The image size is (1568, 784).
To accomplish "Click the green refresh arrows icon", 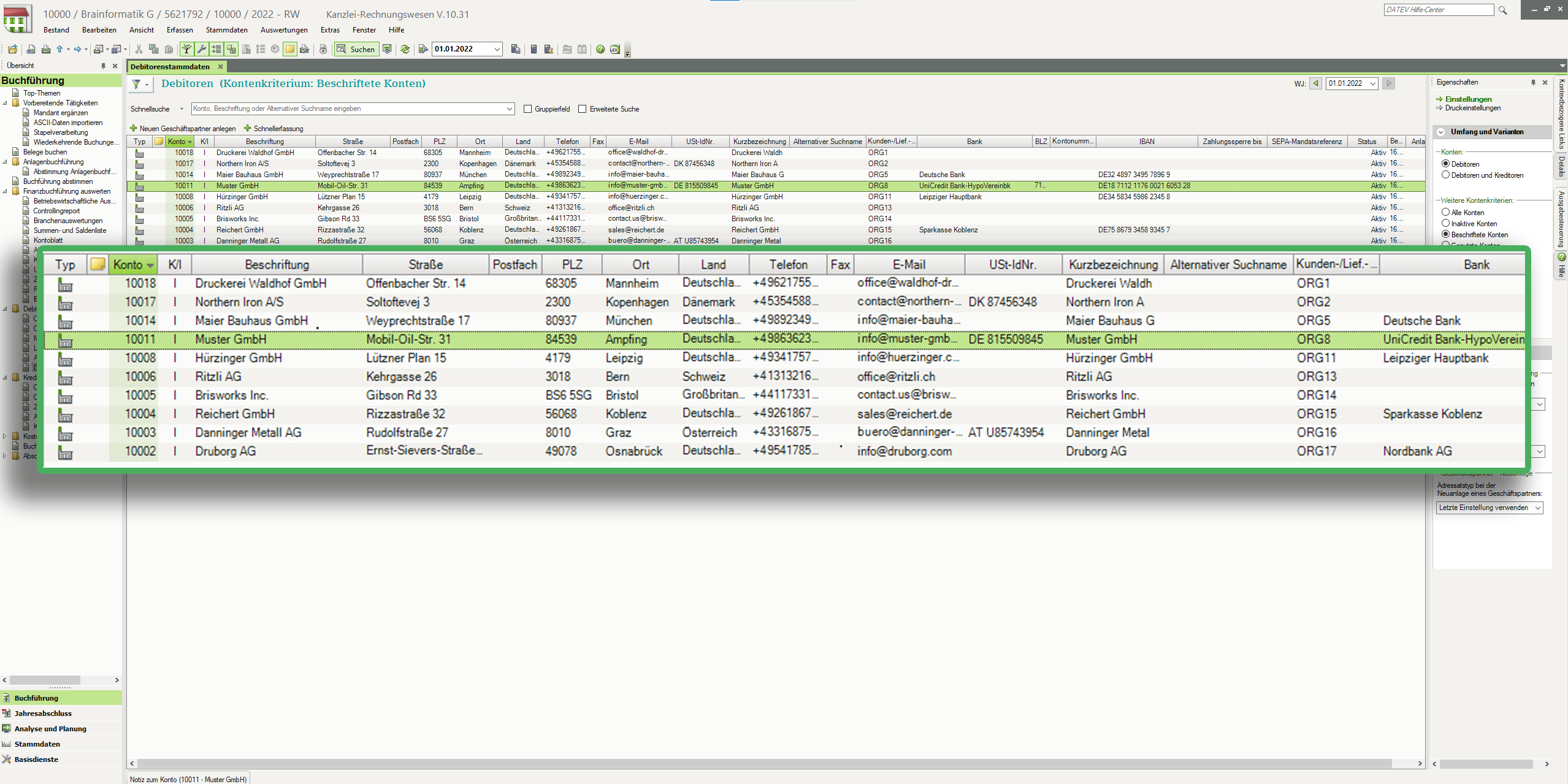I will (x=405, y=49).
